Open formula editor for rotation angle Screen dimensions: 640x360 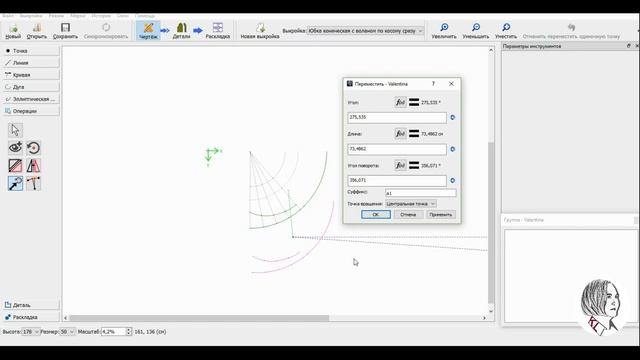point(400,165)
